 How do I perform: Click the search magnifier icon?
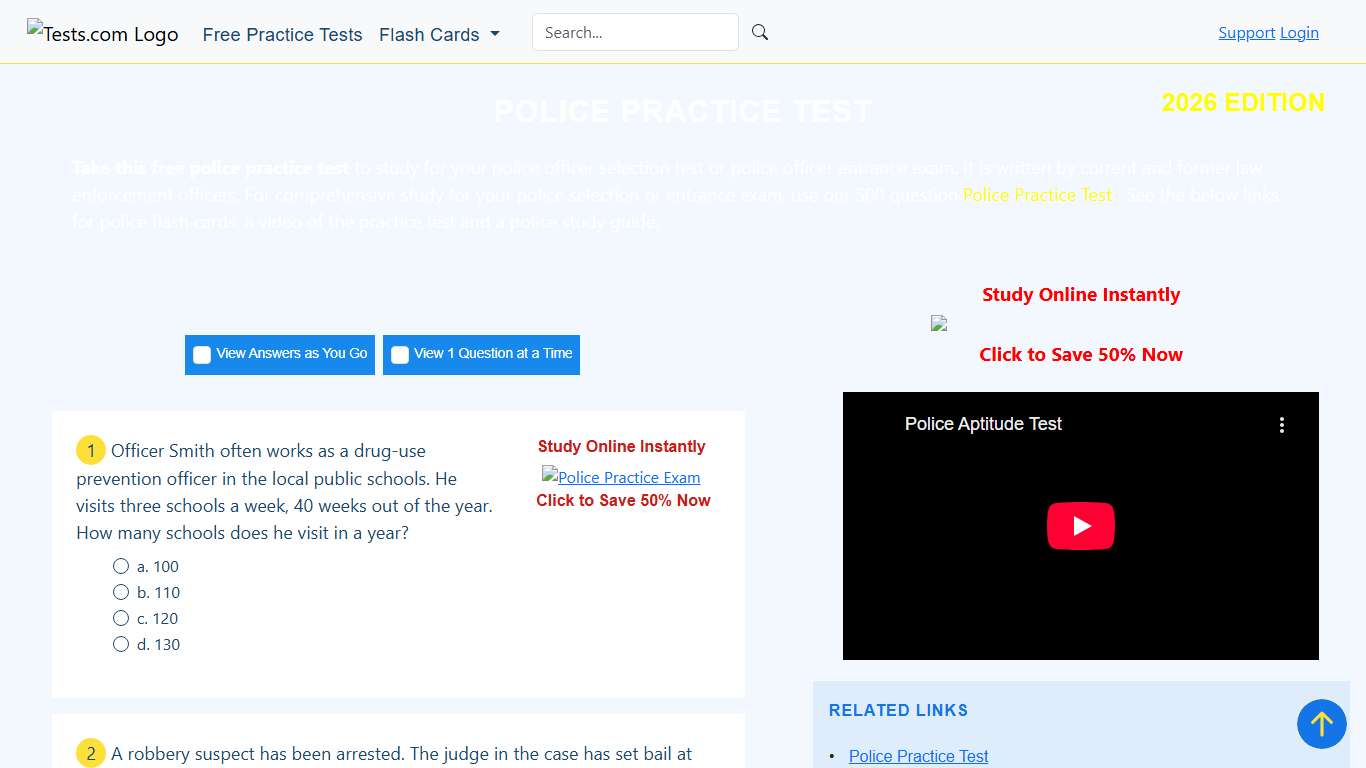760,32
